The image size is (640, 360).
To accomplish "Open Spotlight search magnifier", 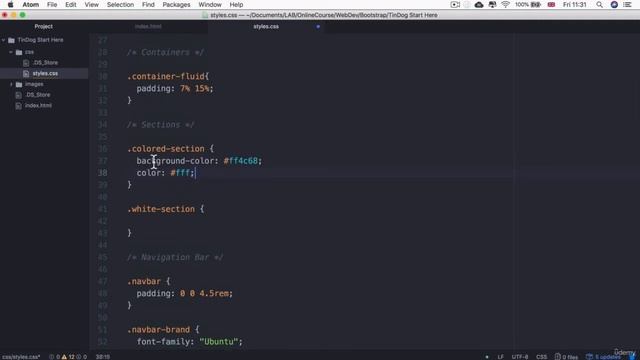I will (x=599, y=5).
